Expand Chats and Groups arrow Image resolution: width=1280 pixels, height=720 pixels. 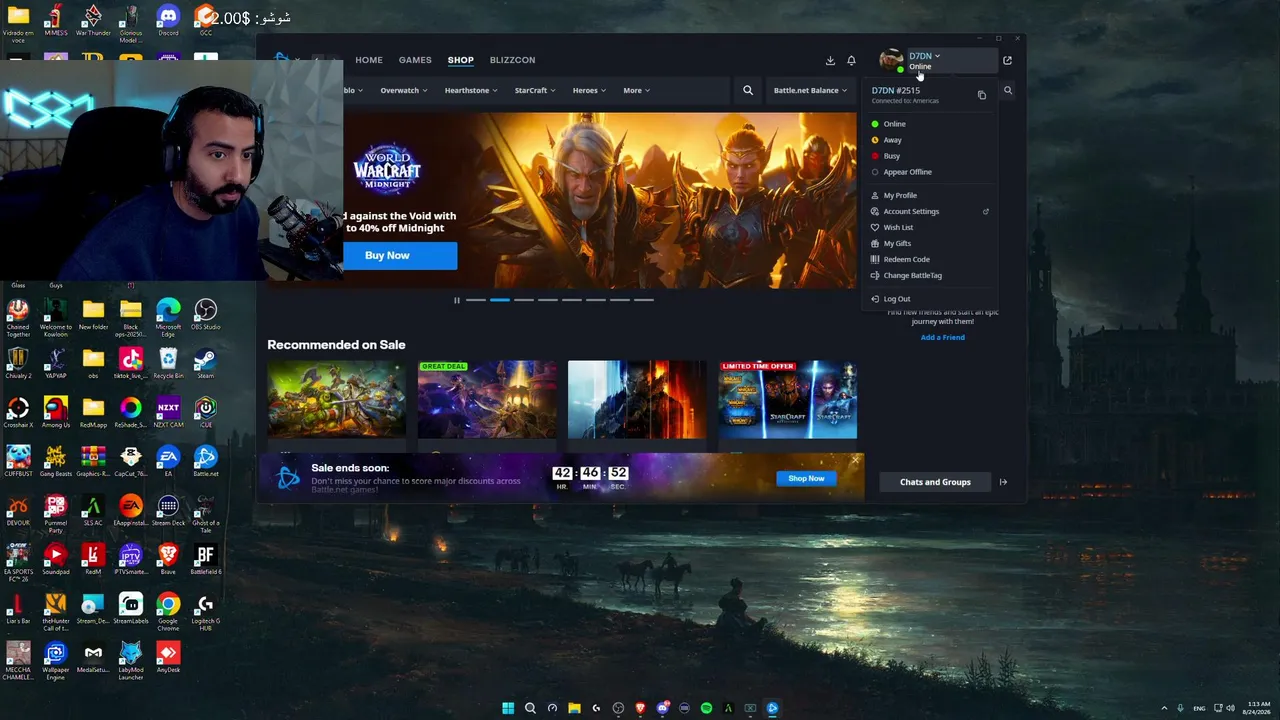tap(1003, 482)
